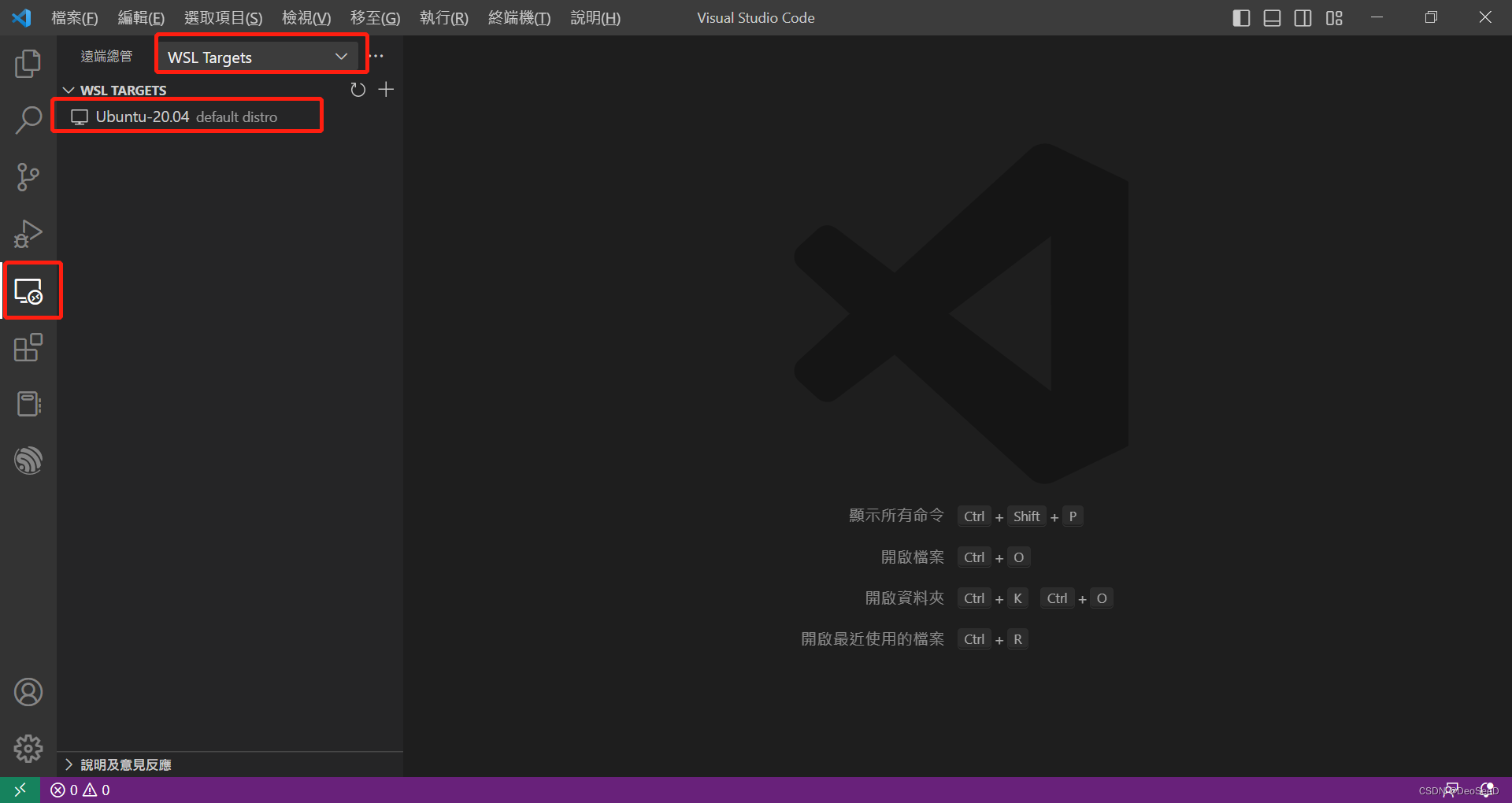
Task: Open the 編輯(E) menu
Action: (141, 17)
